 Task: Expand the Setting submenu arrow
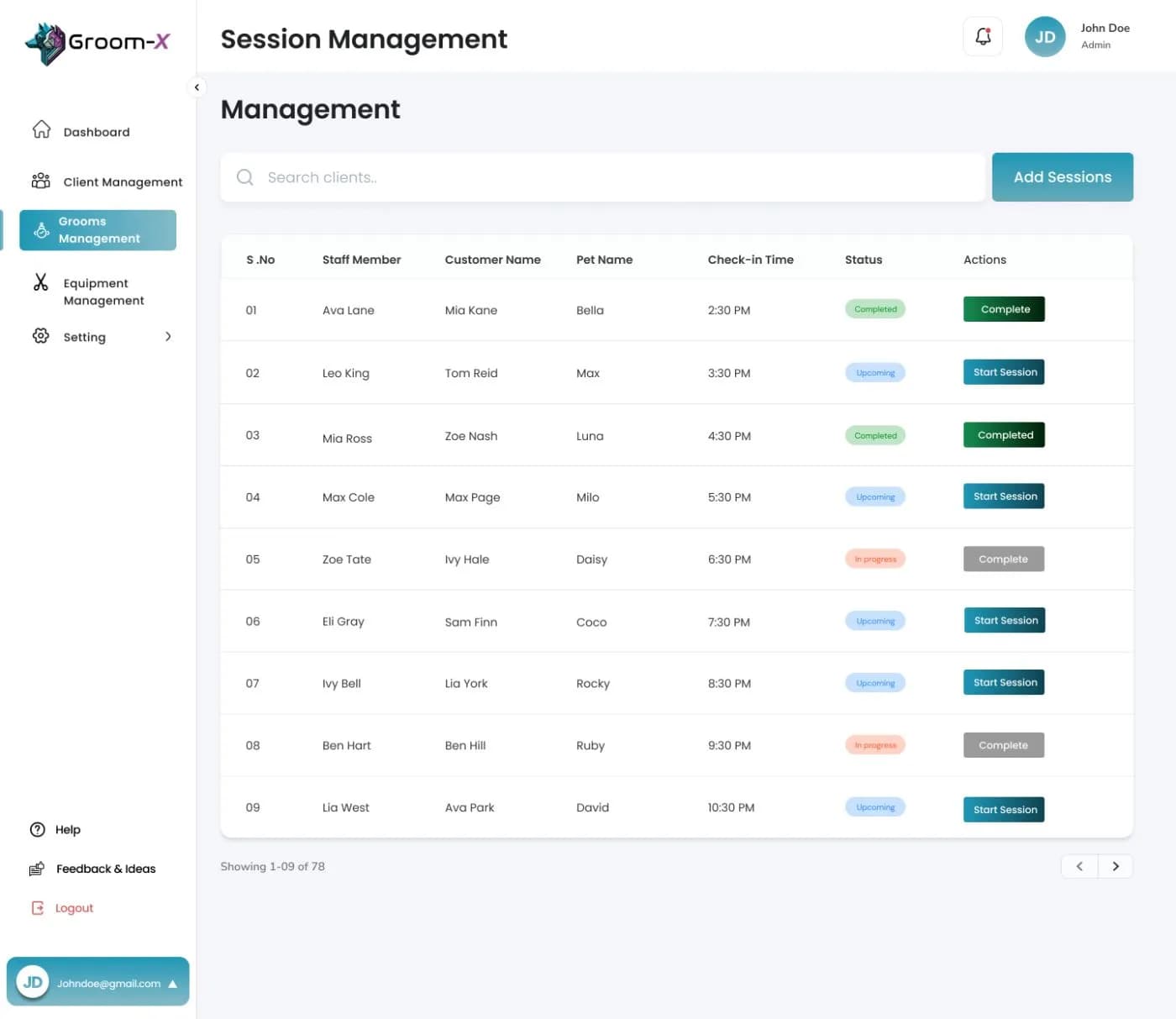(x=168, y=337)
